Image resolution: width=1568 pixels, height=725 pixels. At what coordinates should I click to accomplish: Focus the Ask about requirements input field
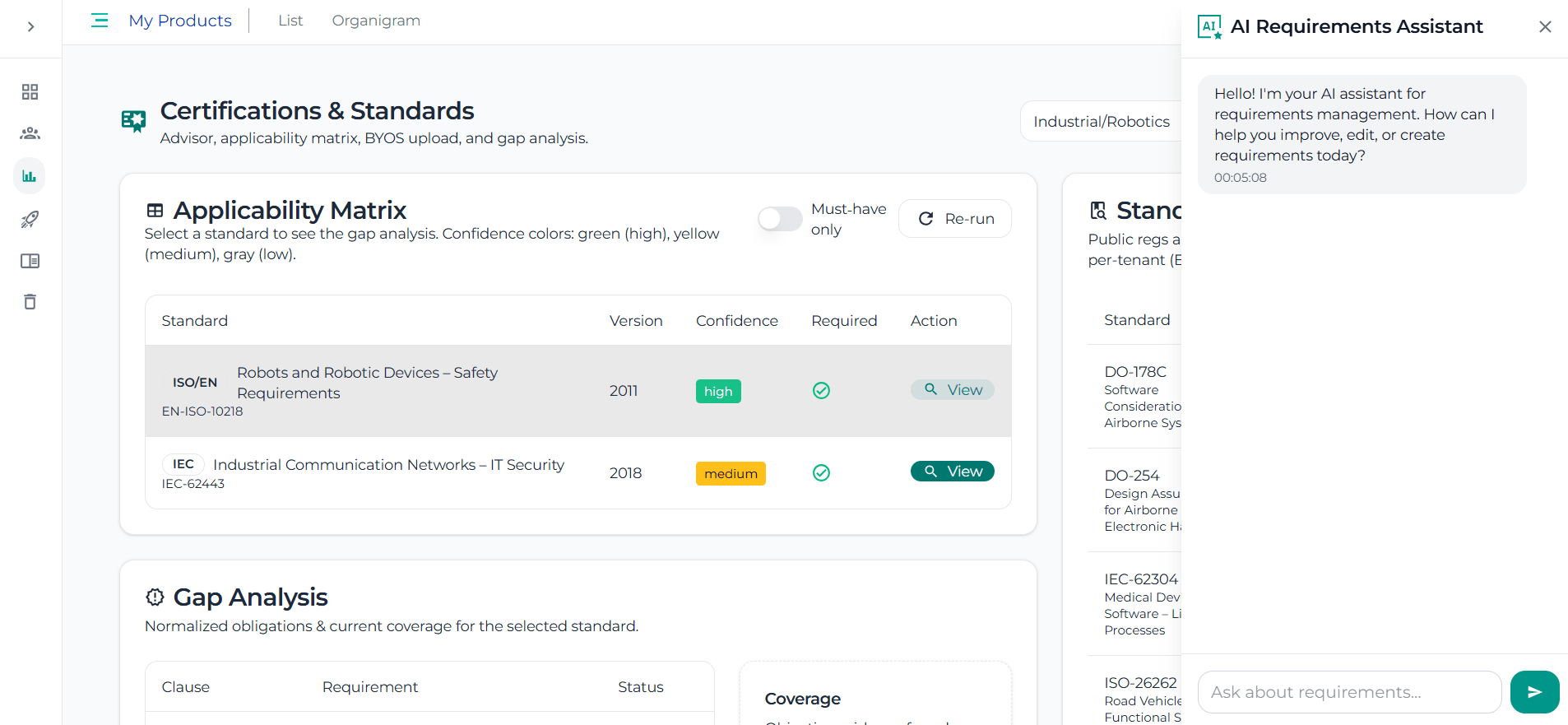click(x=1349, y=692)
